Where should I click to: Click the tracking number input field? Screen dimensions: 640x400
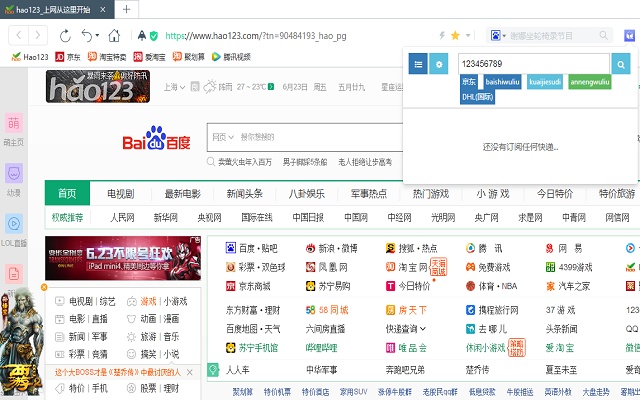pyautogui.click(x=534, y=64)
